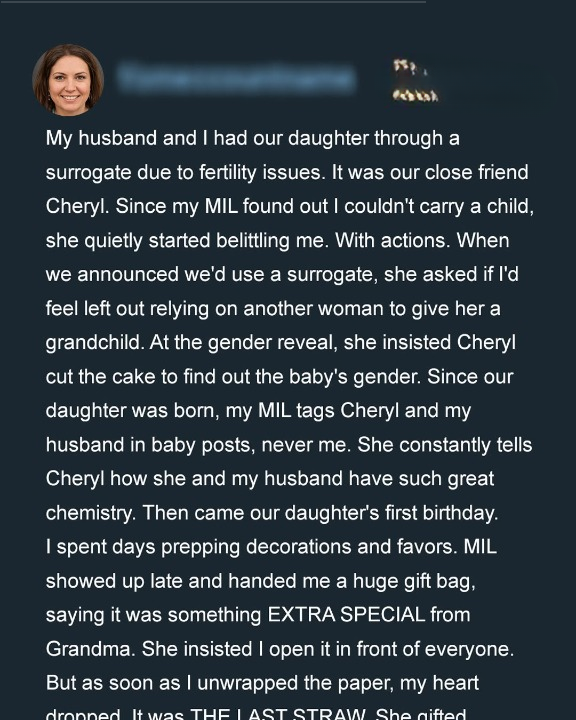This screenshot has width=576, height=720.
Task: Click the words "my heart" in the post
Action: (439, 683)
